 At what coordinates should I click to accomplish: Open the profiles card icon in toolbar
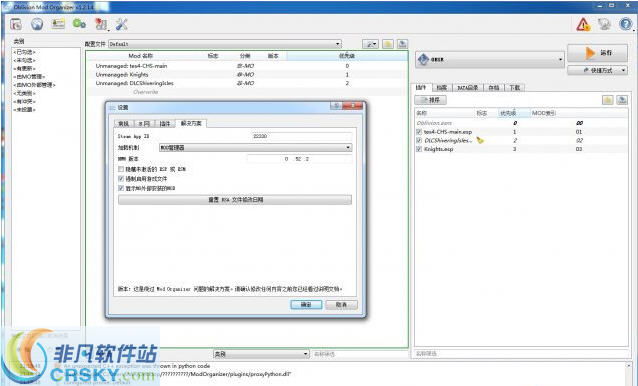click(x=58, y=24)
